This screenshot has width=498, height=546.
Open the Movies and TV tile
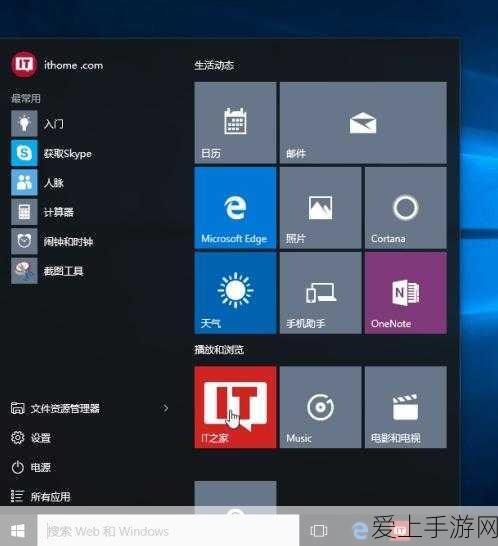pos(406,407)
